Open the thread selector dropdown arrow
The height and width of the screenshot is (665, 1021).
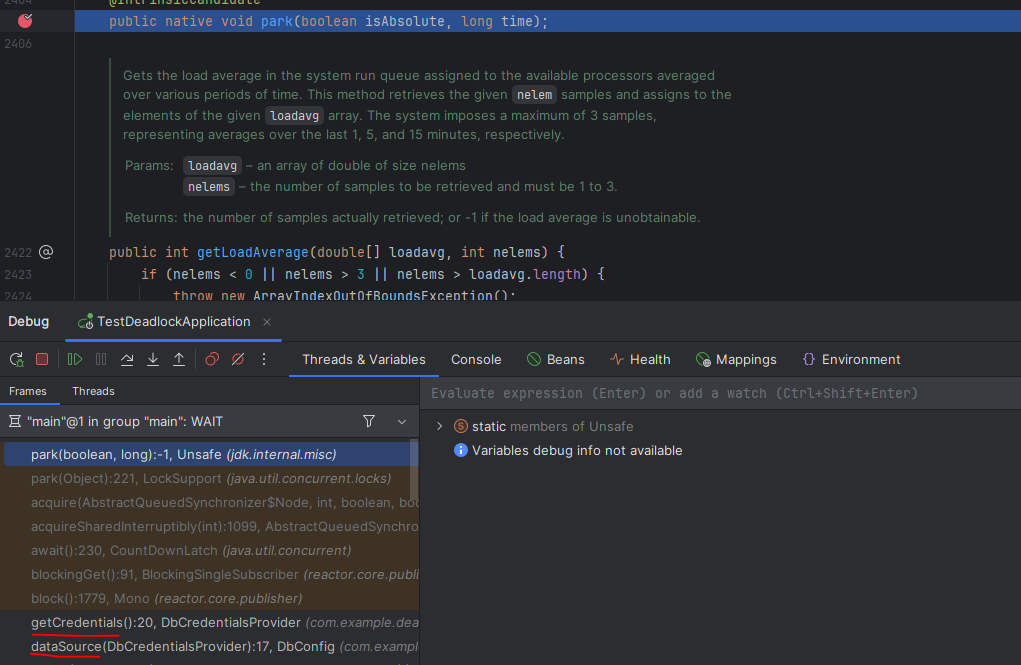(x=402, y=421)
